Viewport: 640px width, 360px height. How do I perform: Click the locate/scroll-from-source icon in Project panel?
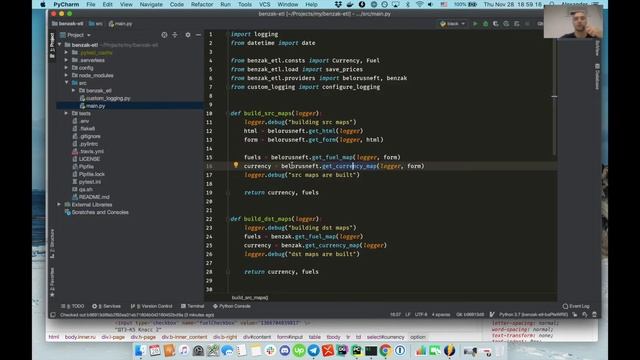click(164, 35)
